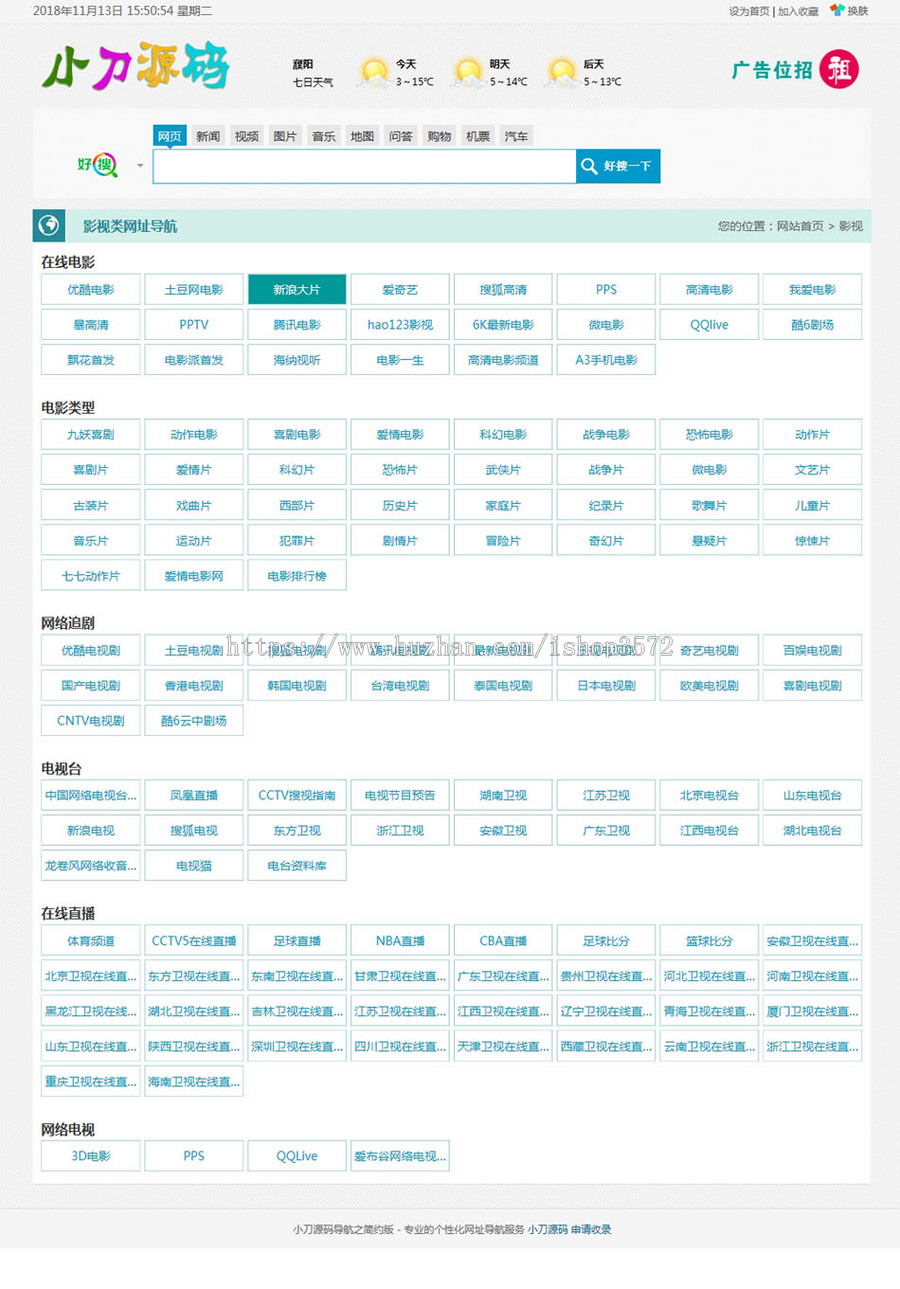Viewport: 900px width, 1289px height.
Task: Open the 九妖喜剧 link
Action: [x=91, y=435]
